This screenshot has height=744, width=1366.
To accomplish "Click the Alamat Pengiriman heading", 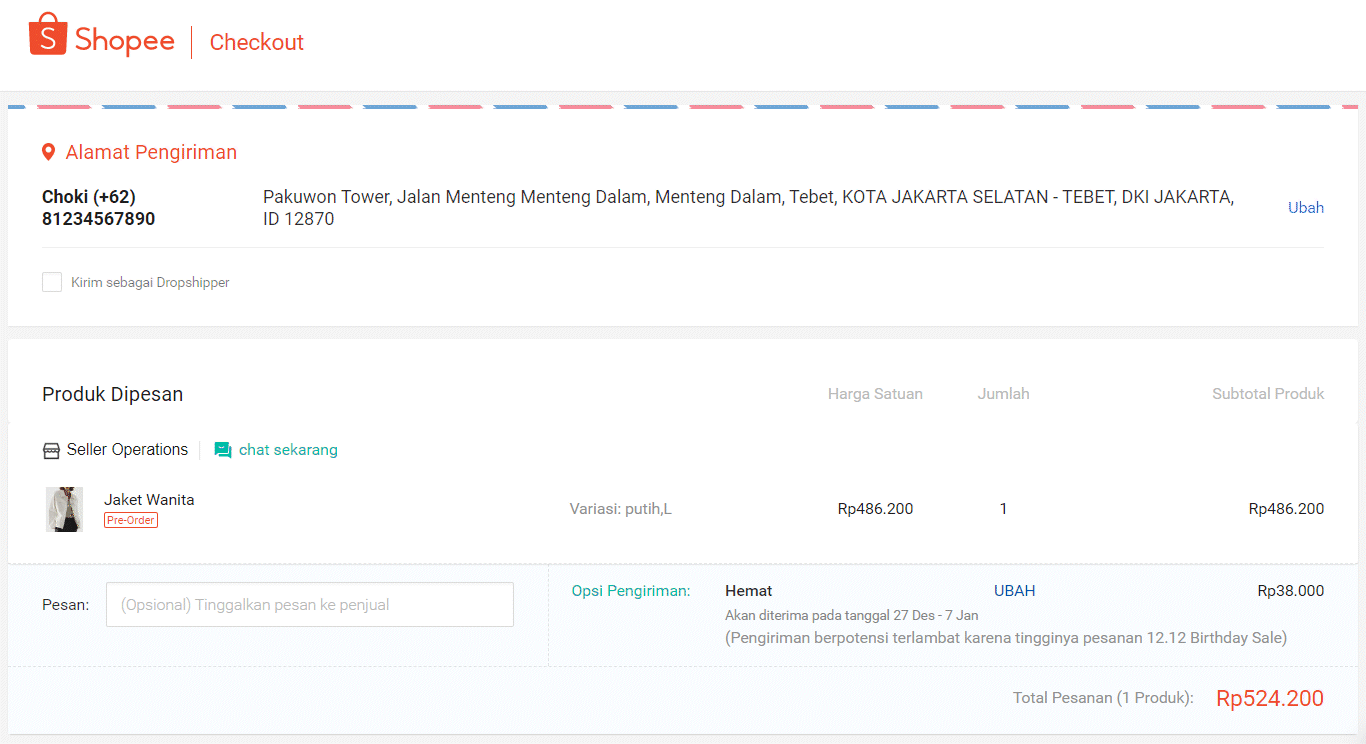I will coord(151,152).
